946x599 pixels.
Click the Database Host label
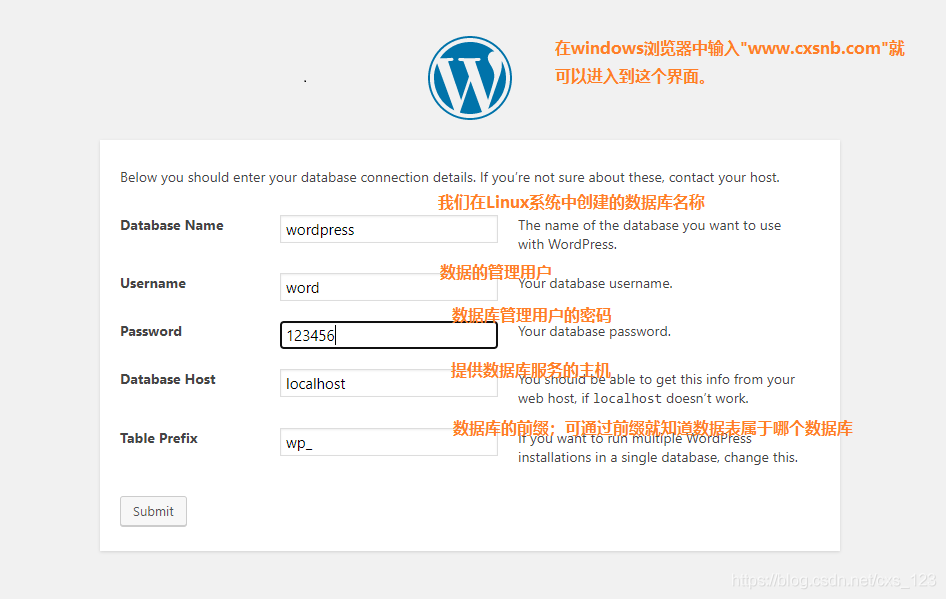[168, 379]
